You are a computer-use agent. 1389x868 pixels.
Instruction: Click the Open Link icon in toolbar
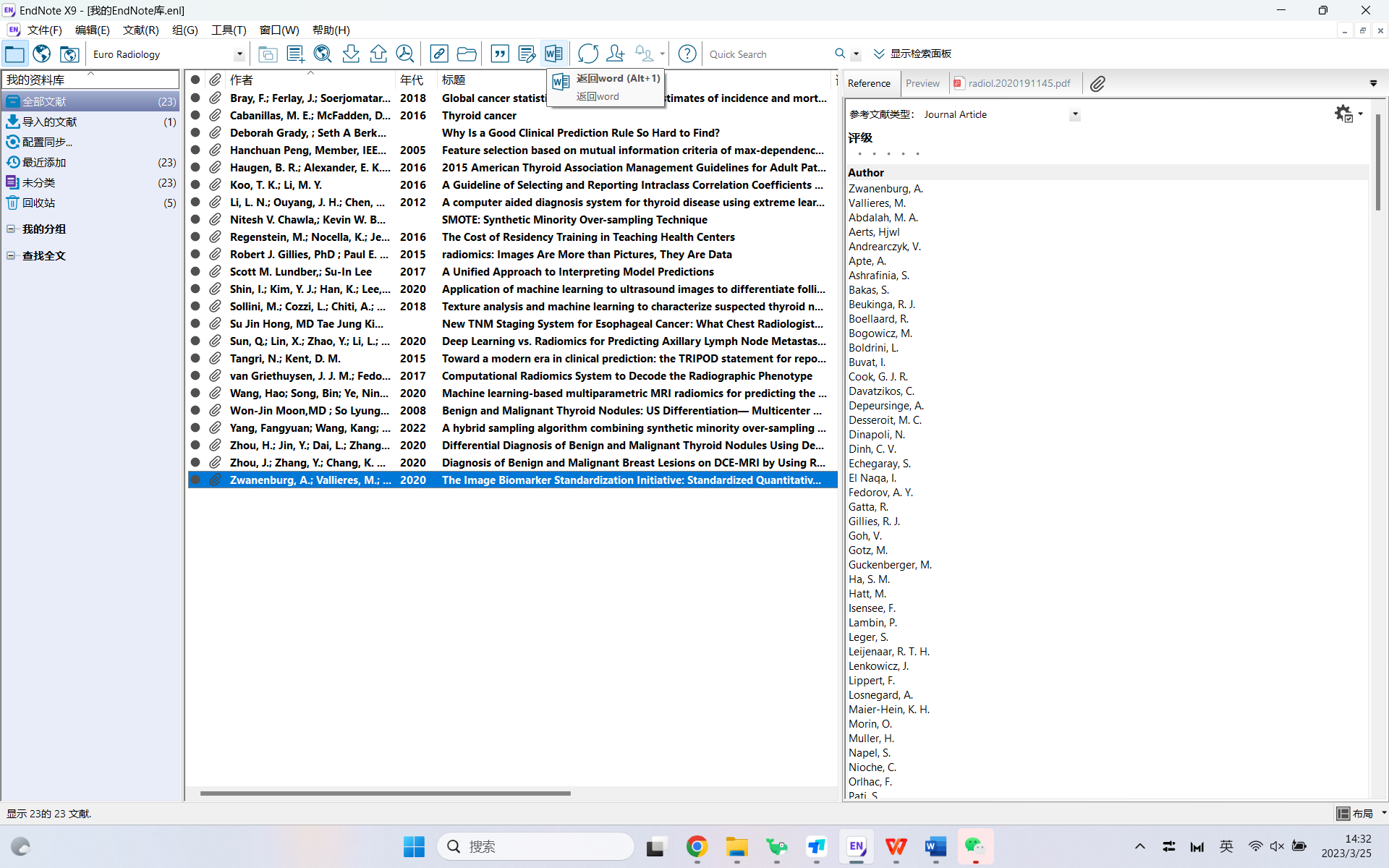pos(439,54)
